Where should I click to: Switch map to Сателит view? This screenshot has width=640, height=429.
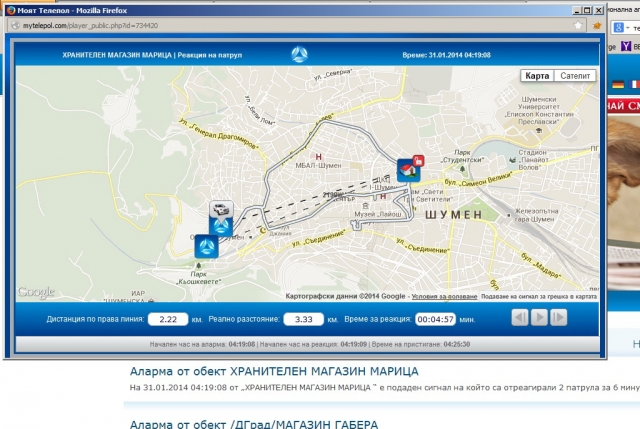[574, 76]
